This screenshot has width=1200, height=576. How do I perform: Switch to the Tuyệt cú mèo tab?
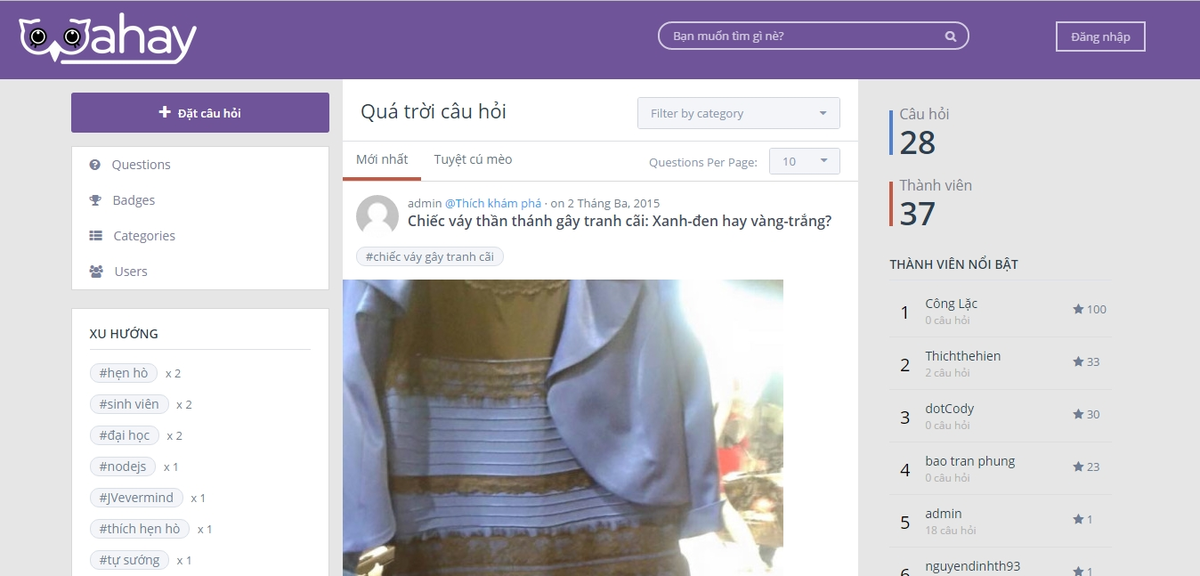coord(473,160)
